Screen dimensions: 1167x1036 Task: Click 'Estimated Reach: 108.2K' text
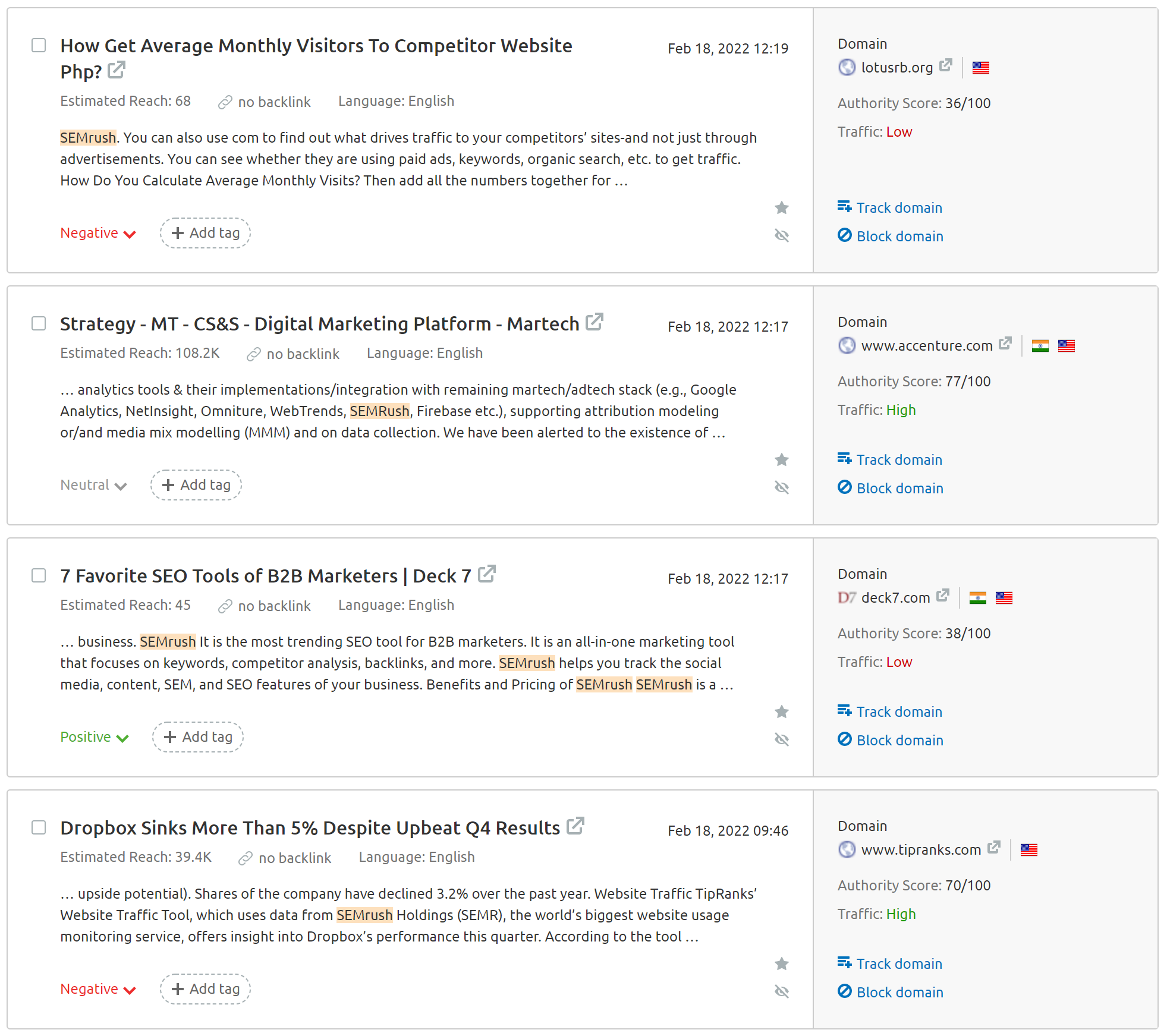click(140, 353)
